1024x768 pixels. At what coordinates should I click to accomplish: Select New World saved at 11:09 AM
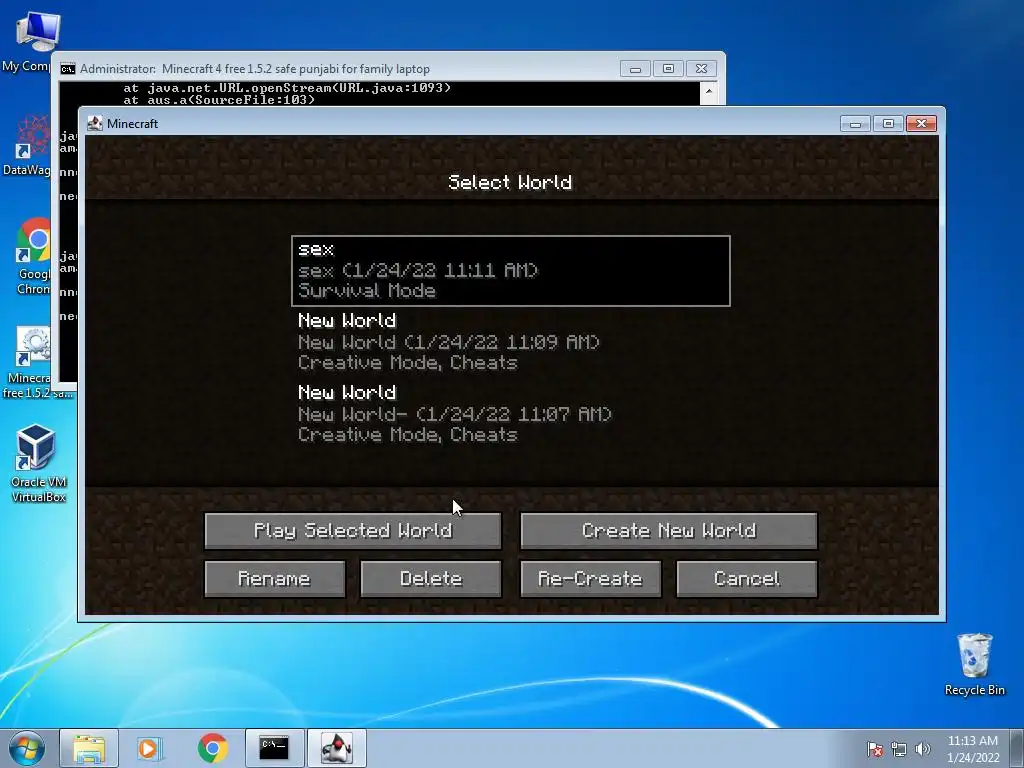click(x=511, y=342)
